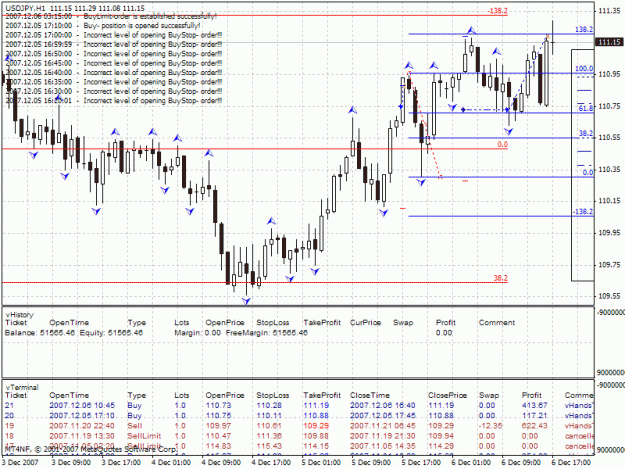The image size is (625, 469).
Task: Click the vTerminal panel title
Action: coord(22,387)
